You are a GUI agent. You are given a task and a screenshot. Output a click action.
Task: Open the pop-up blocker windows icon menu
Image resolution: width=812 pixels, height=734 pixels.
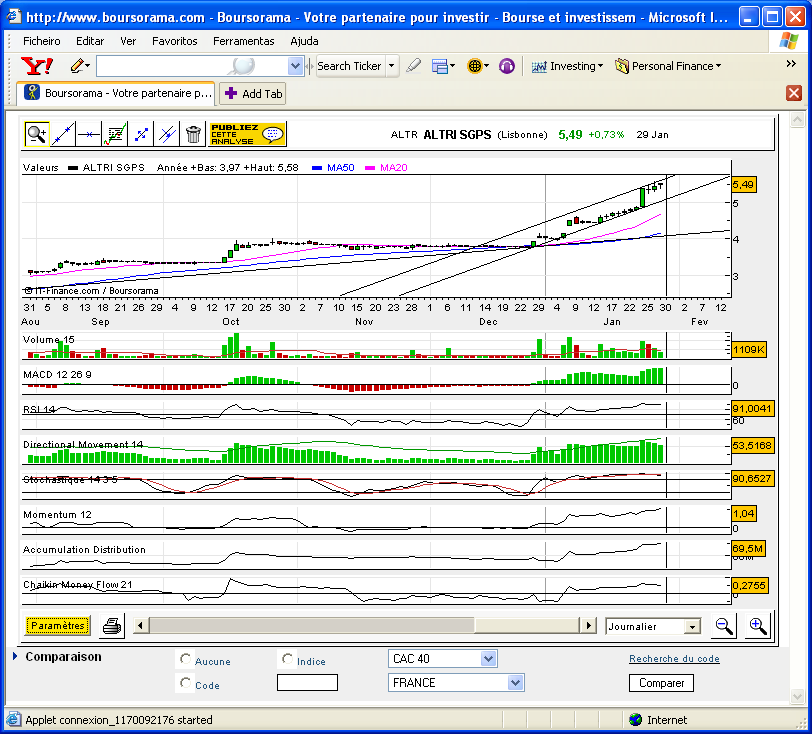pos(443,66)
